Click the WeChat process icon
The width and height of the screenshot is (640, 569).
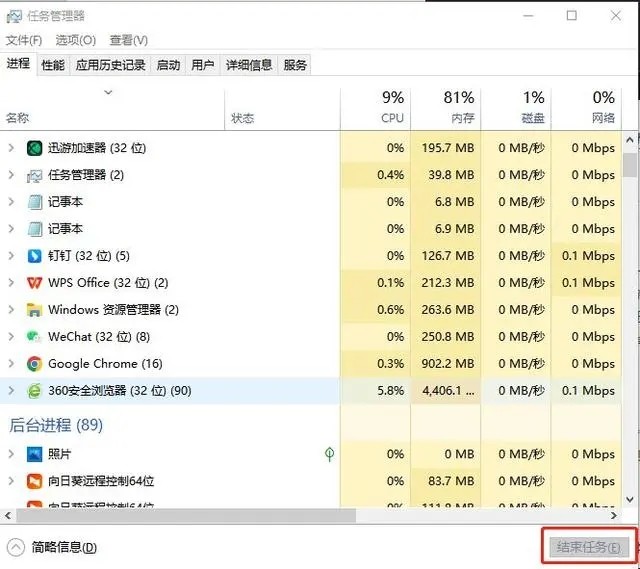coord(35,337)
